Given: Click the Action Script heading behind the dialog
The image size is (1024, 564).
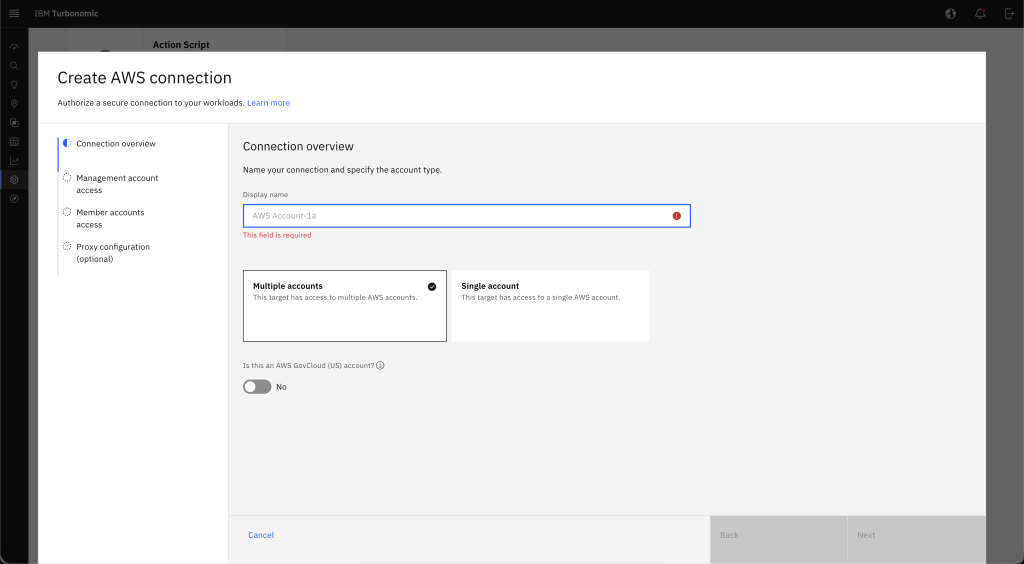Looking at the screenshot, I should pyautogui.click(x=181, y=45).
